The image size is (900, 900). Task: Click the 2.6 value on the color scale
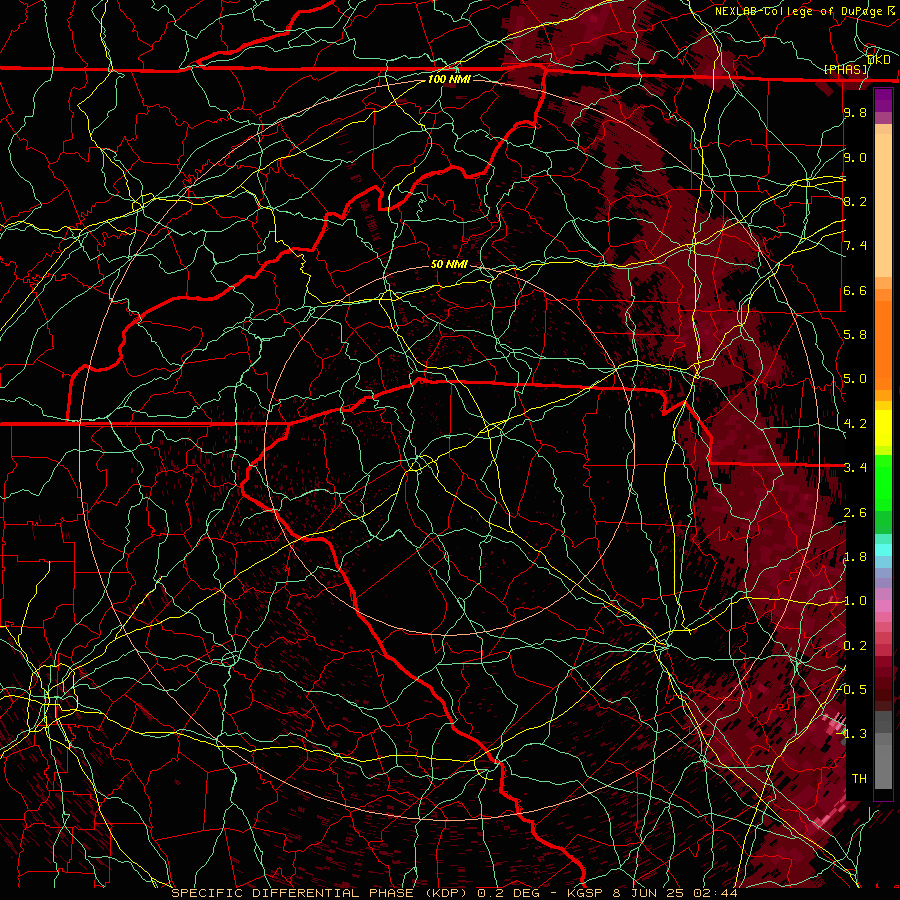click(855, 513)
